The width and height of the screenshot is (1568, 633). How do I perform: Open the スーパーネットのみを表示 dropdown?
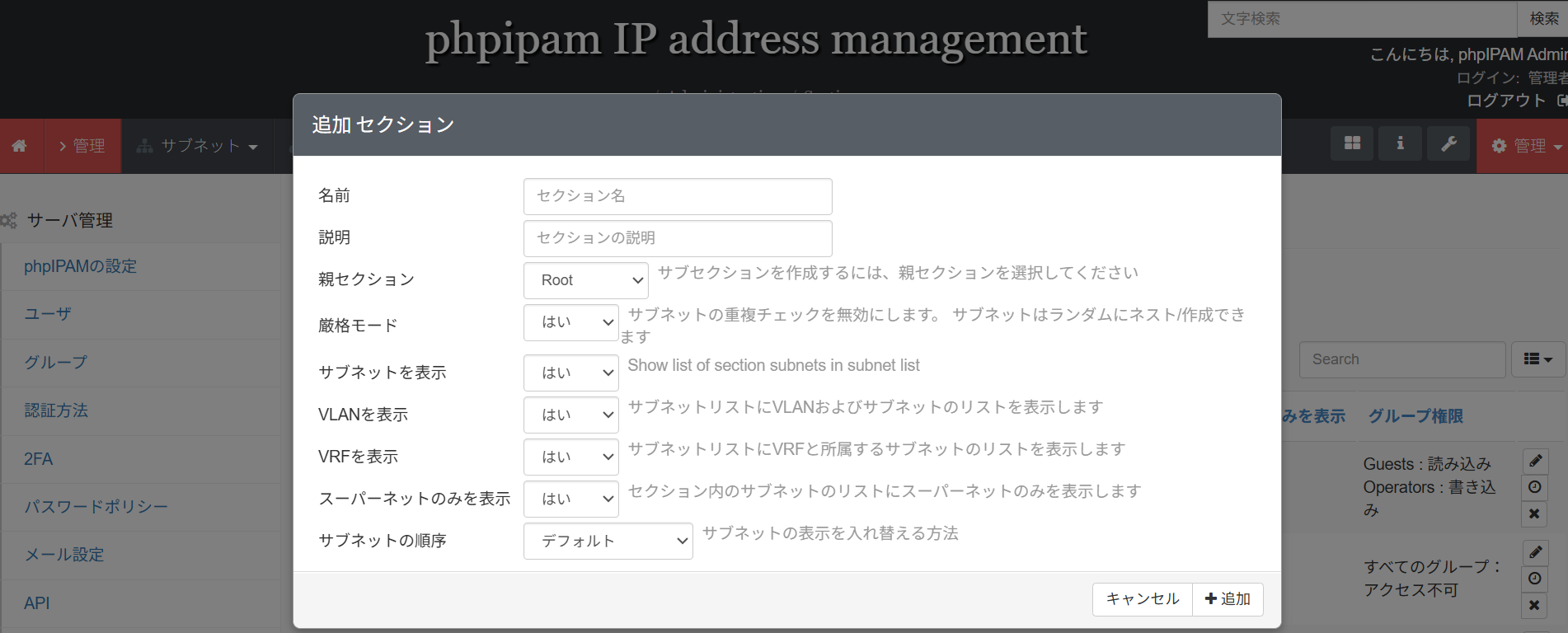[570, 499]
